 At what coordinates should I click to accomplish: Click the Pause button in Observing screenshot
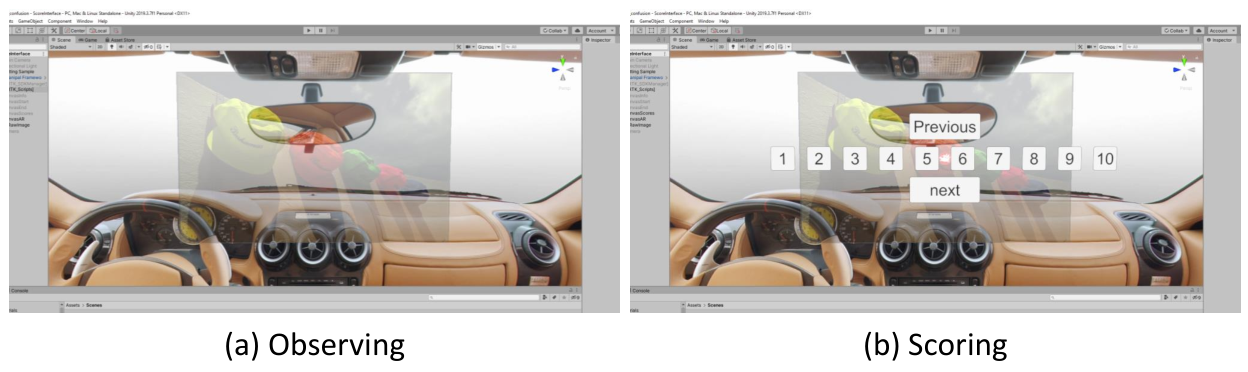pyautogui.click(x=321, y=30)
